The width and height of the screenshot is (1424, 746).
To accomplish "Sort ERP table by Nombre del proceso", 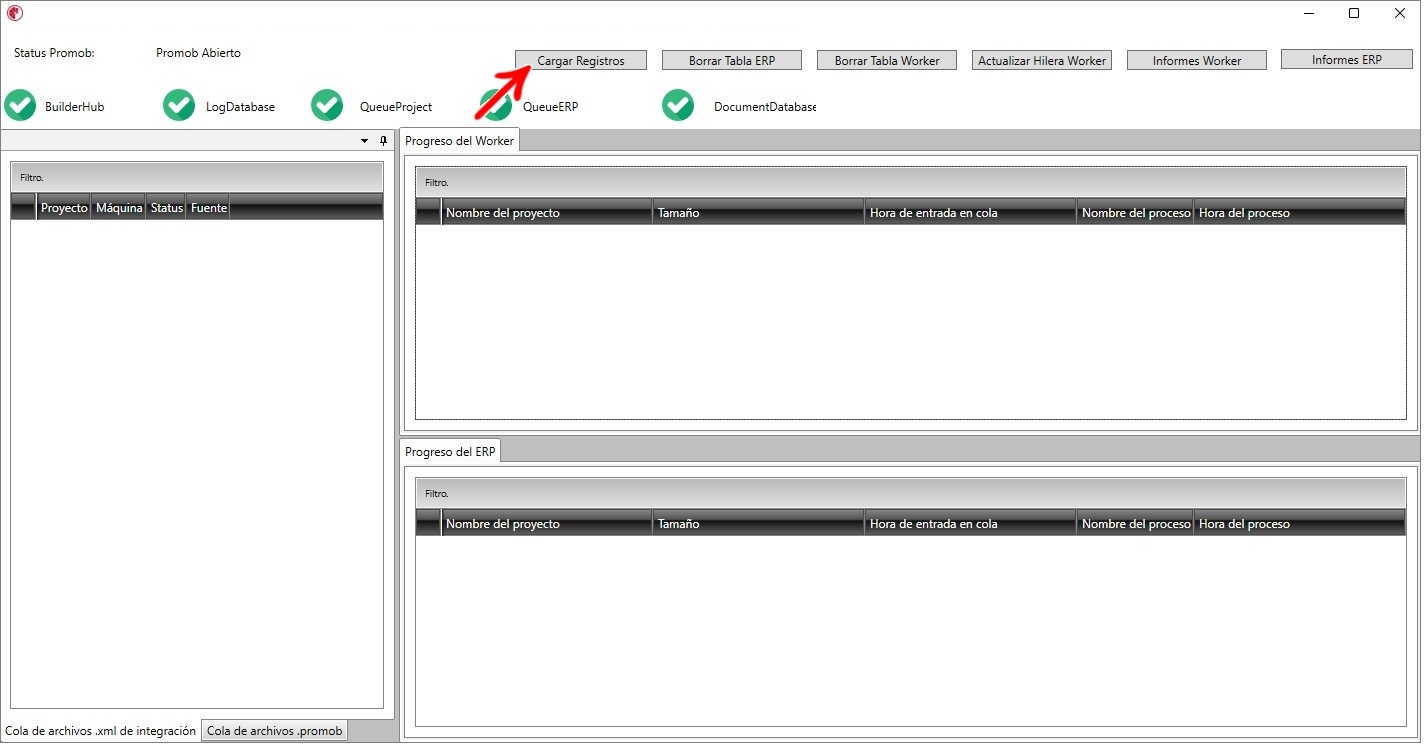I will click(x=1136, y=523).
